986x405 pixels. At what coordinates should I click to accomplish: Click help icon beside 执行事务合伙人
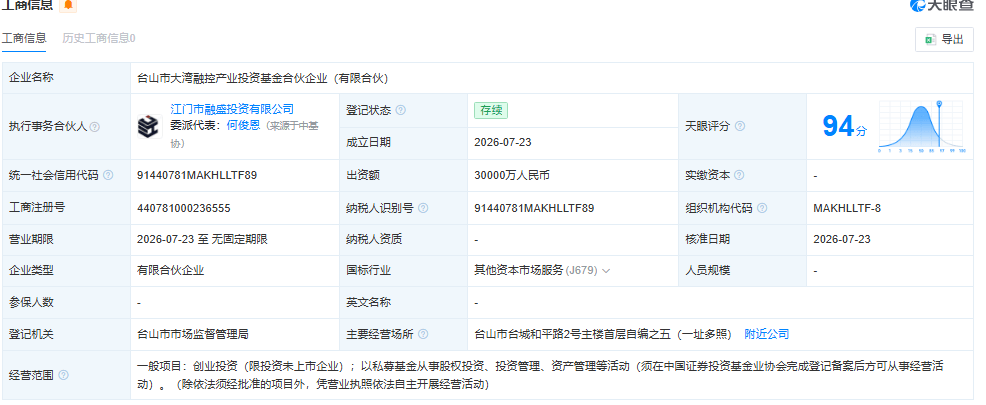coord(95,127)
